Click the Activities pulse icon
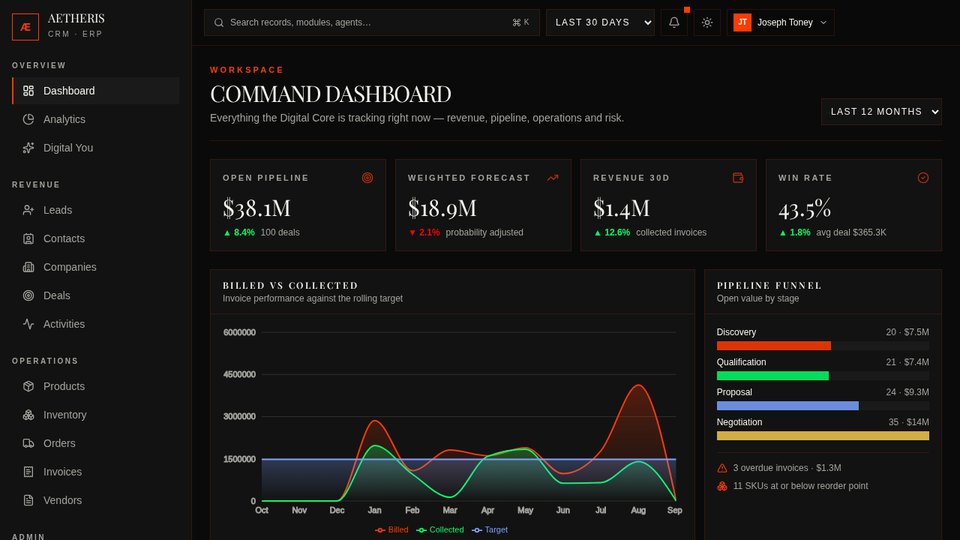This screenshot has height=540, width=960. coord(28,324)
